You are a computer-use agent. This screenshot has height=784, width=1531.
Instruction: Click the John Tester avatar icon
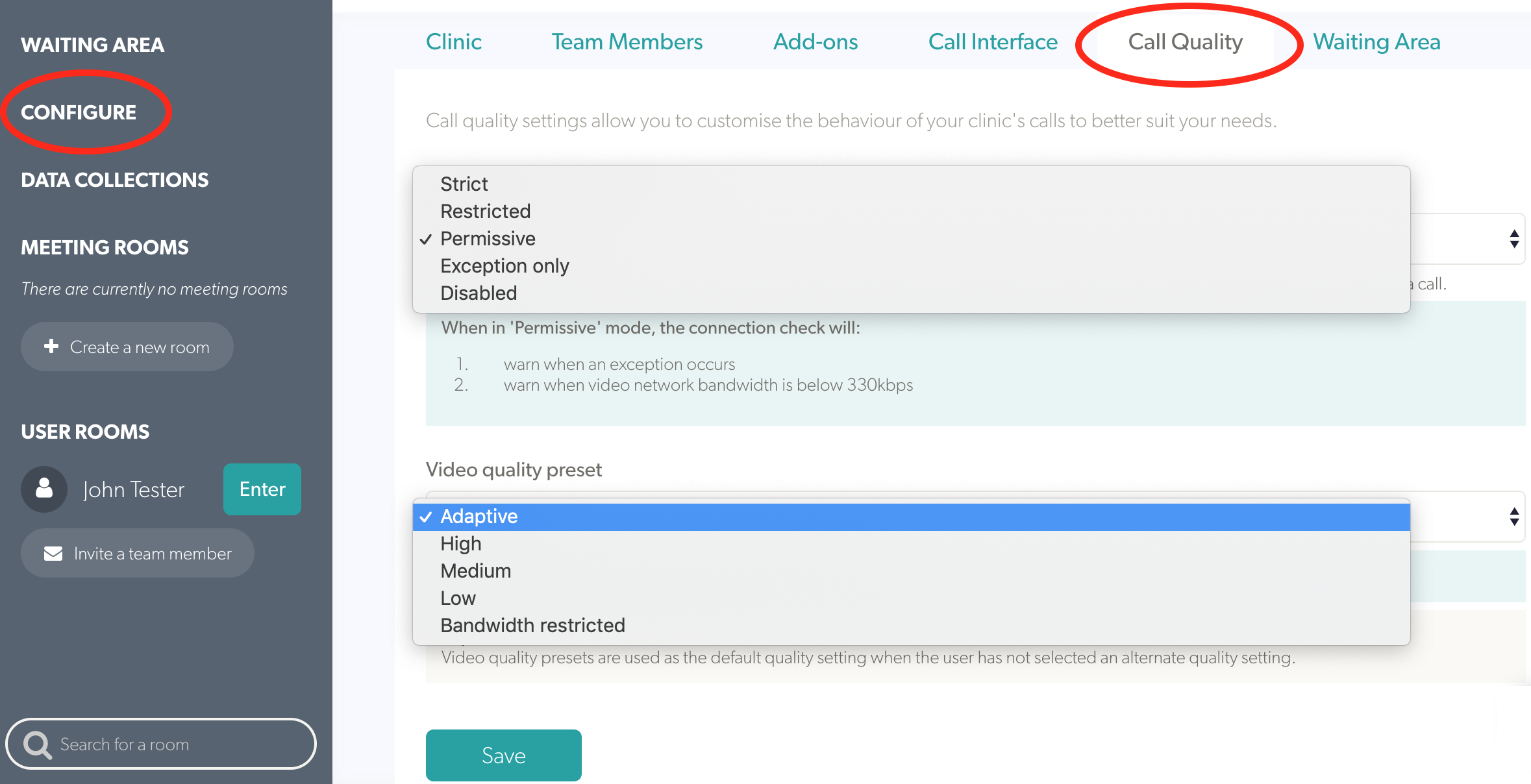tap(44, 489)
